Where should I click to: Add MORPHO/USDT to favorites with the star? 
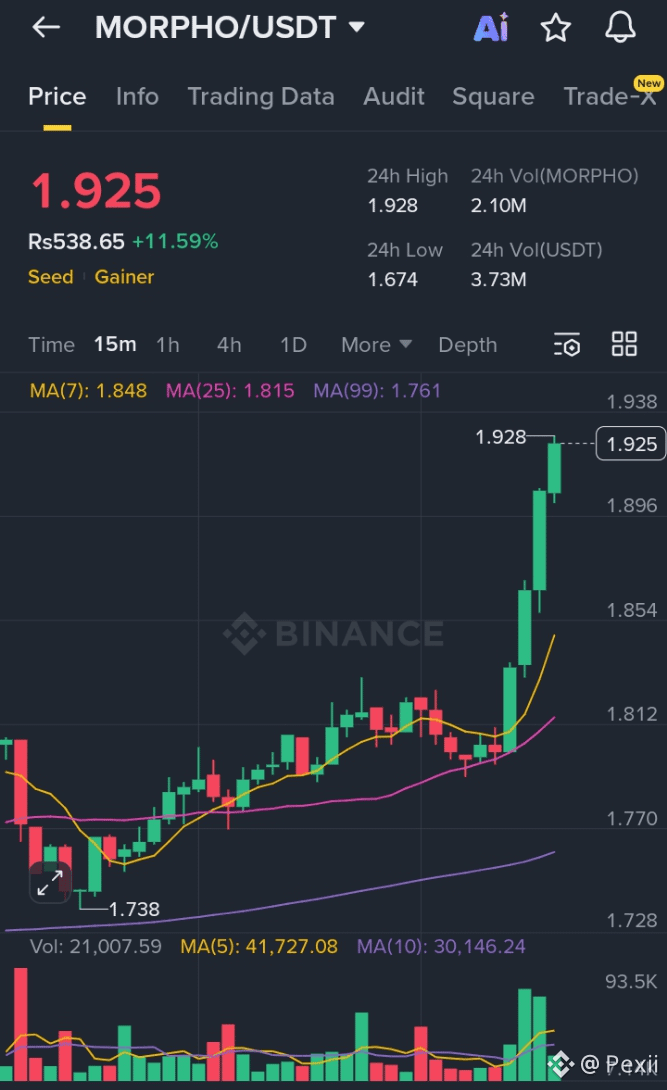tap(555, 28)
